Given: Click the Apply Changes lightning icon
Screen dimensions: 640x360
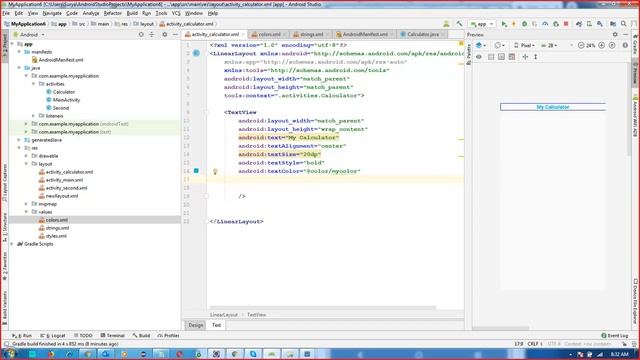Looking at the screenshot, I should tap(514, 24).
